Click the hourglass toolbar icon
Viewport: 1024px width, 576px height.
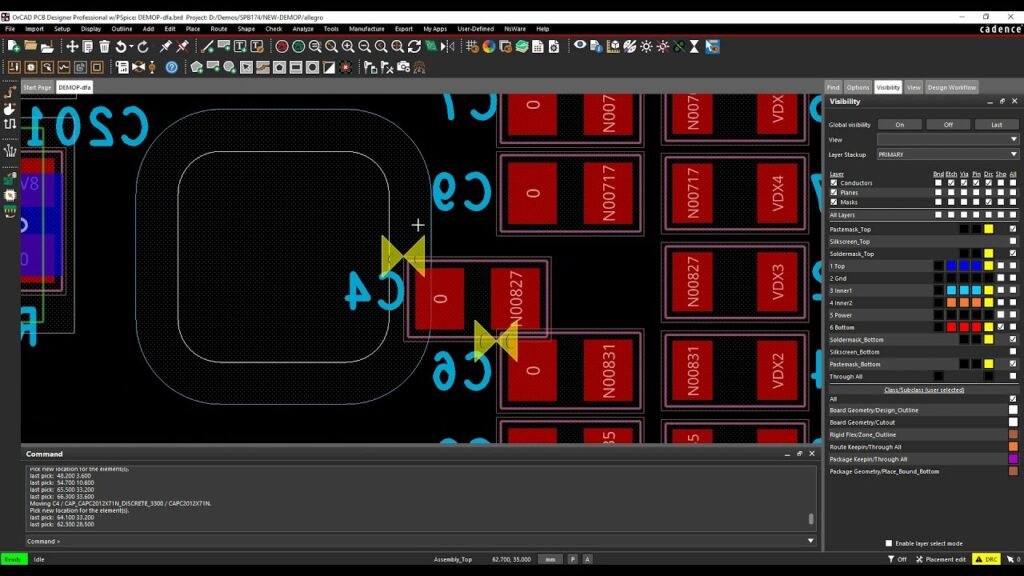(x=695, y=46)
